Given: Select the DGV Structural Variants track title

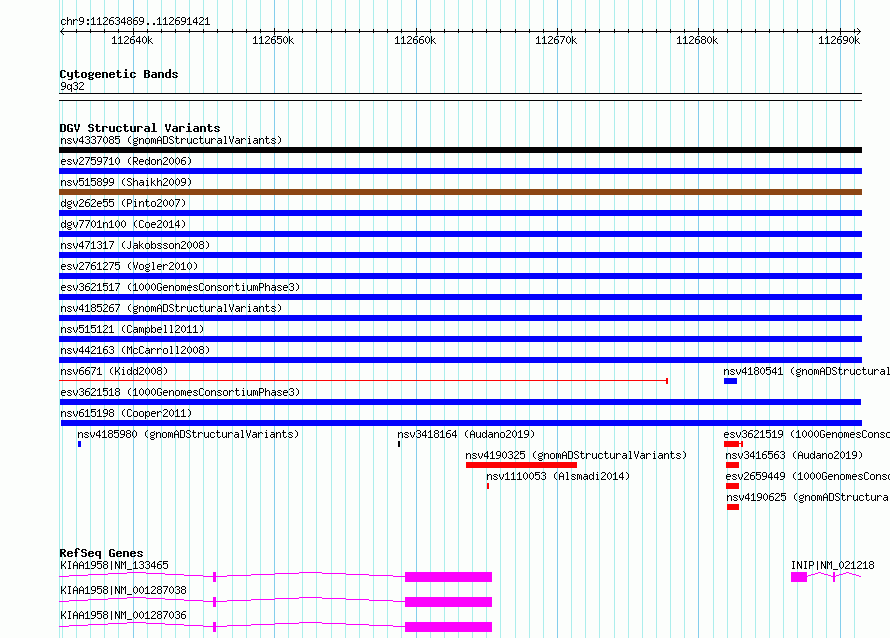Looking at the screenshot, I should point(140,128).
